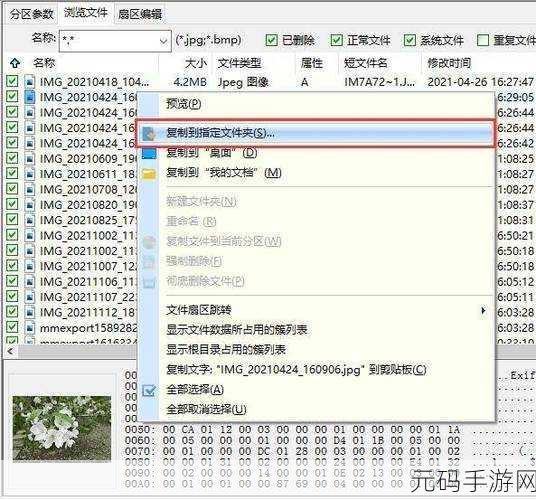
Task: Click short name IM7A72~1.J...
Action: click(x=379, y=82)
